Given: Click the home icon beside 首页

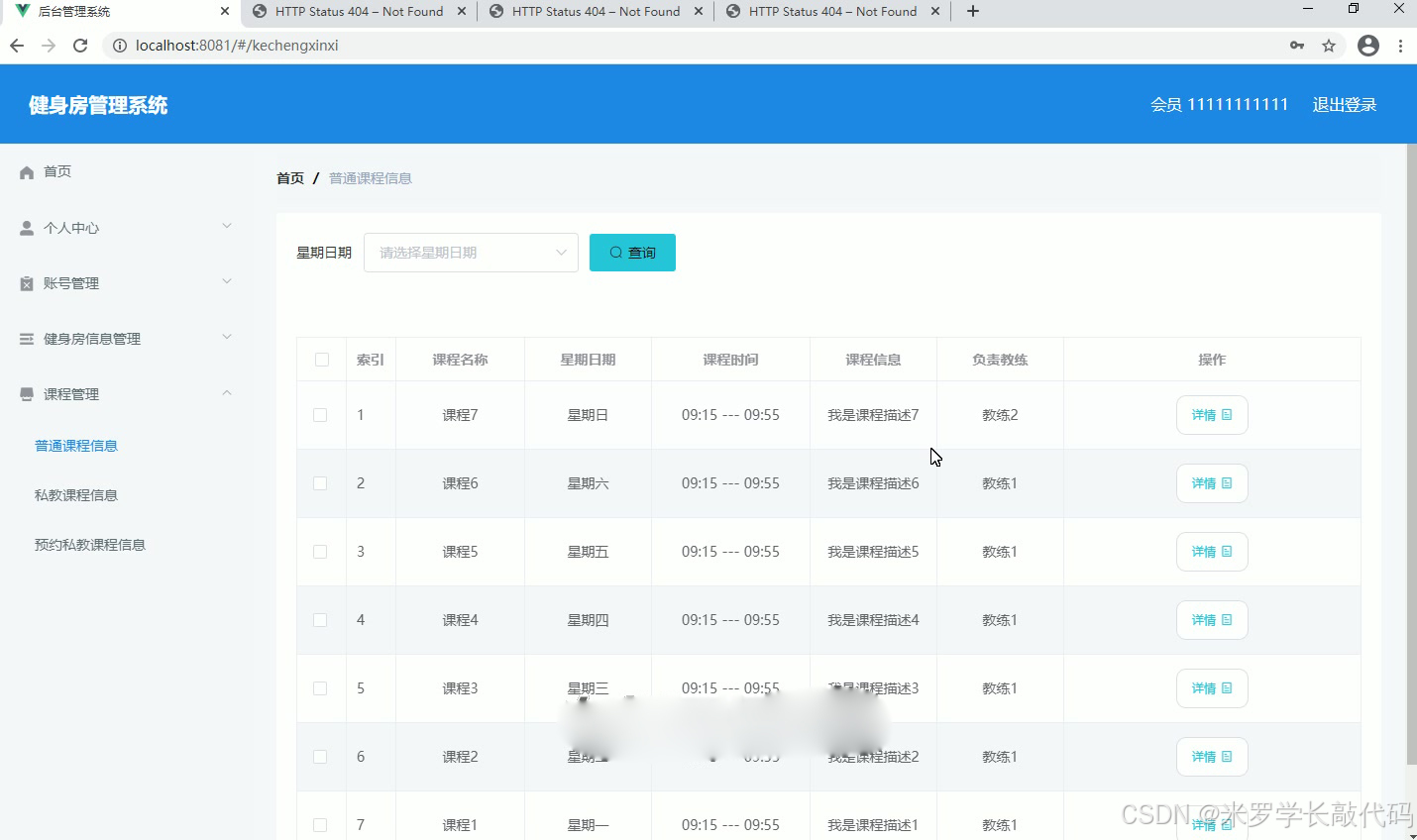Looking at the screenshot, I should [25, 170].
